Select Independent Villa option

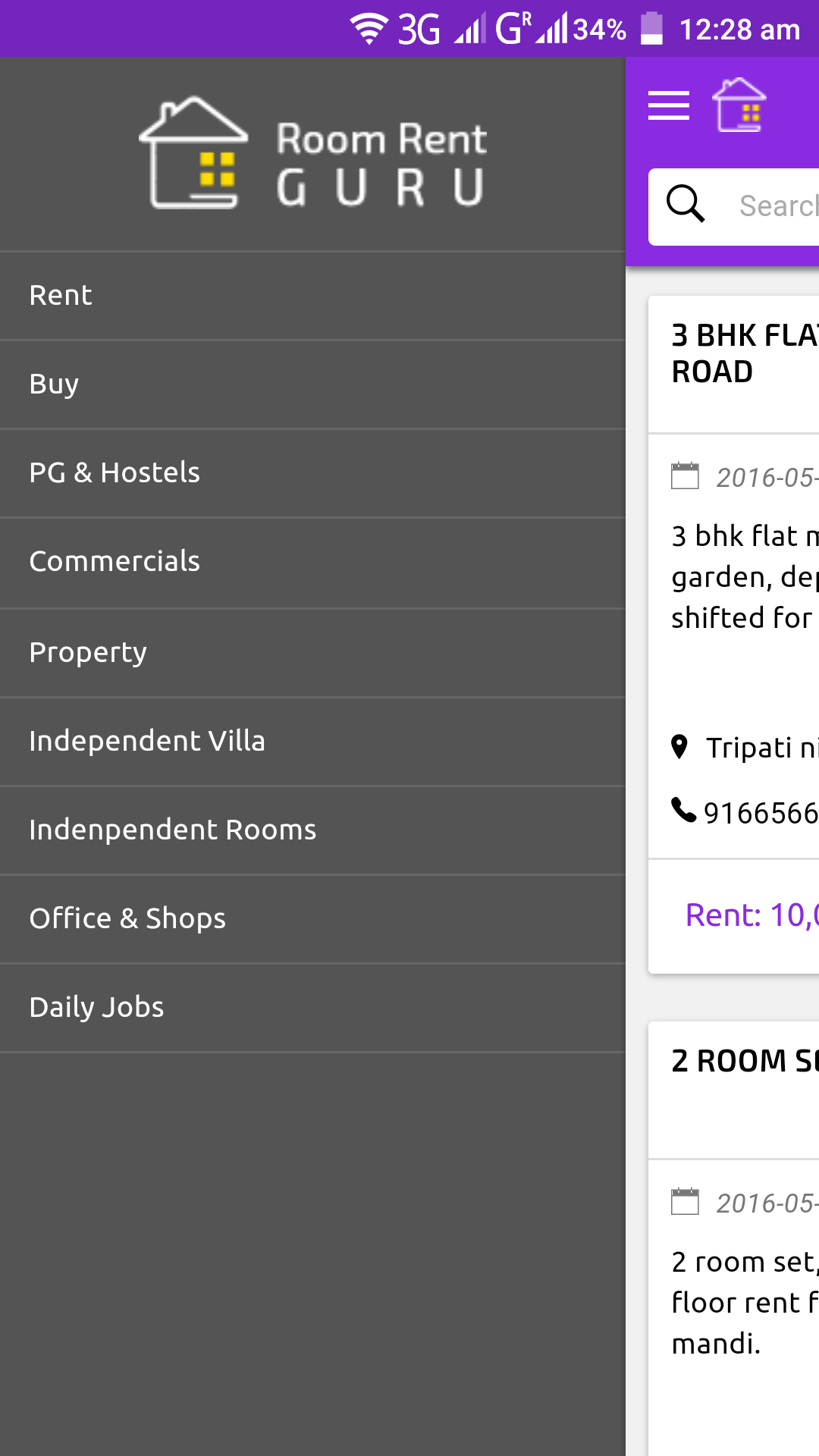[x=147, y=741]
